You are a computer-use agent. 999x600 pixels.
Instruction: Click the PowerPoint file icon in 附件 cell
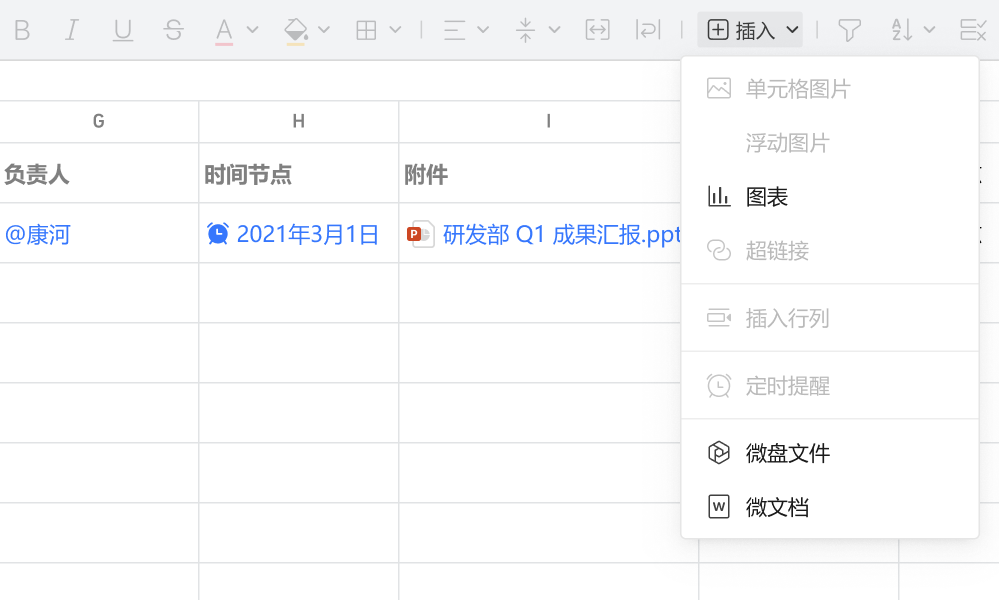pyautogui.click(x=420, y=234)
